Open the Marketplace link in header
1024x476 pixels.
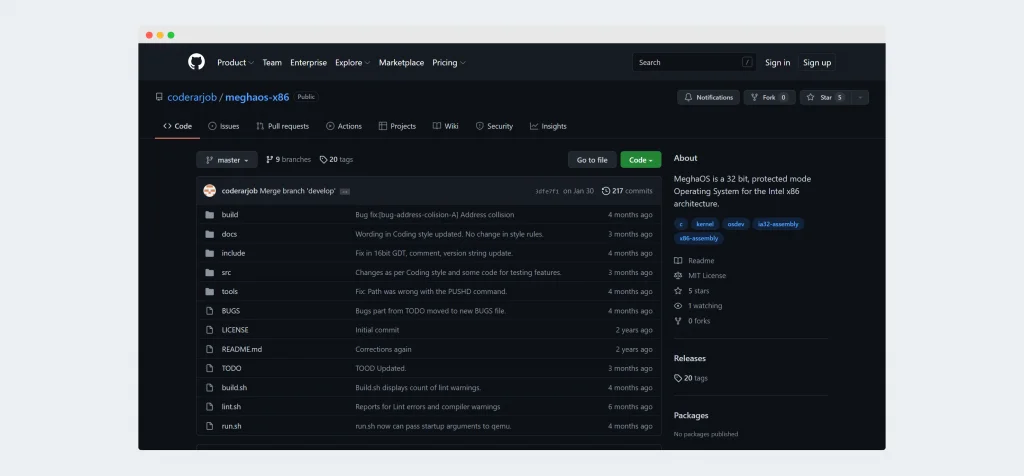pos(402,63)
